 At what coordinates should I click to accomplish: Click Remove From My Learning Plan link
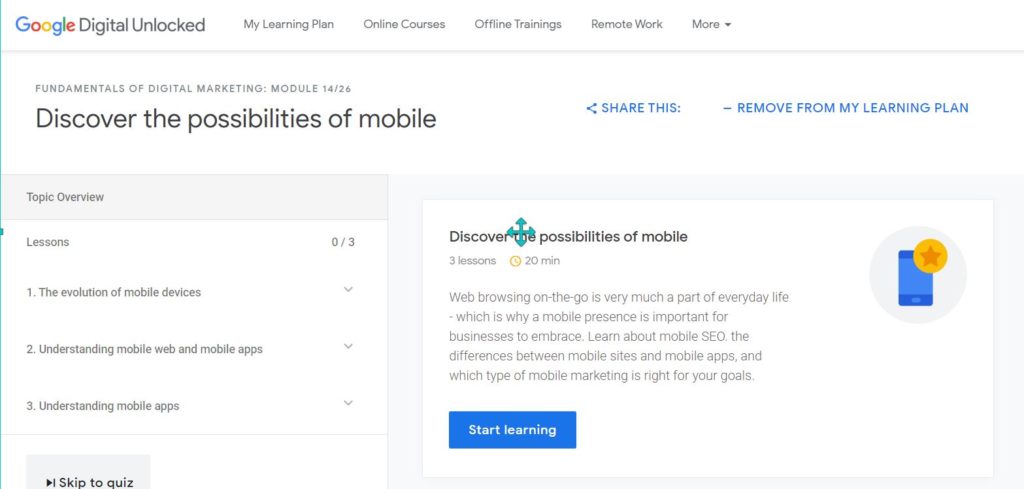tap(846, 108)
